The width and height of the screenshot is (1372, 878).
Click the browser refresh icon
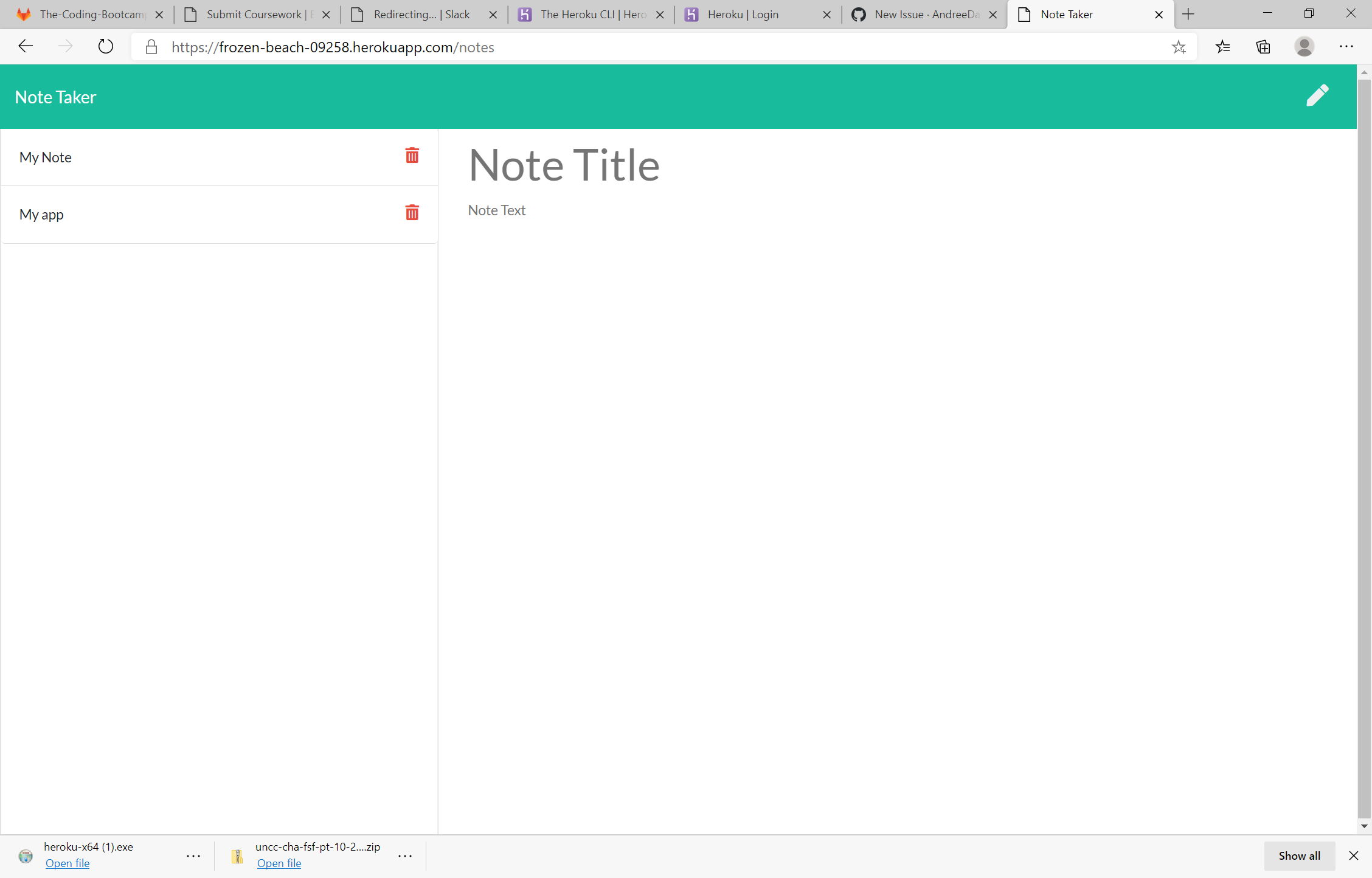click(105, 46)
